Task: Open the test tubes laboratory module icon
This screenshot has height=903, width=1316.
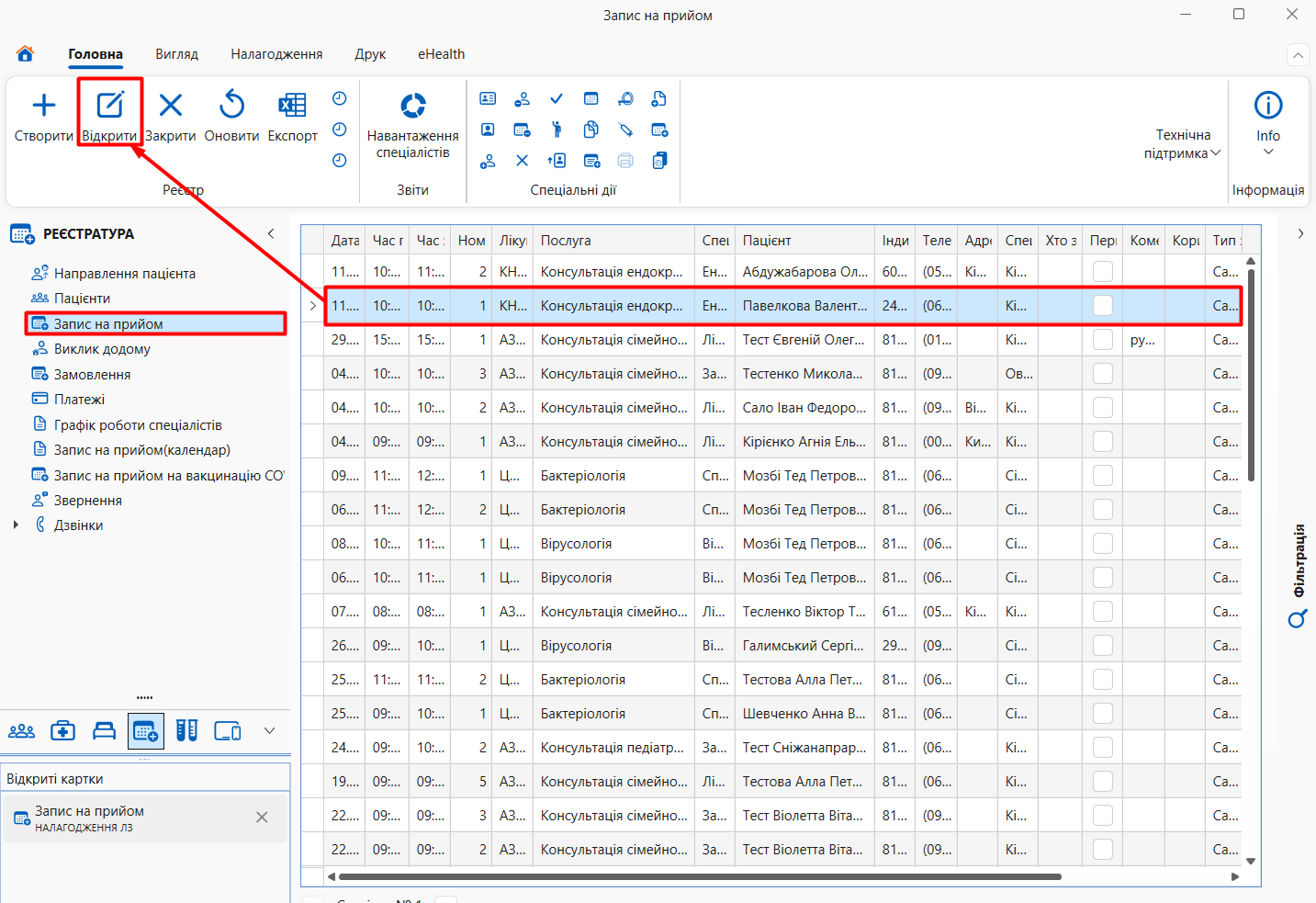Action: pos(187,731)
